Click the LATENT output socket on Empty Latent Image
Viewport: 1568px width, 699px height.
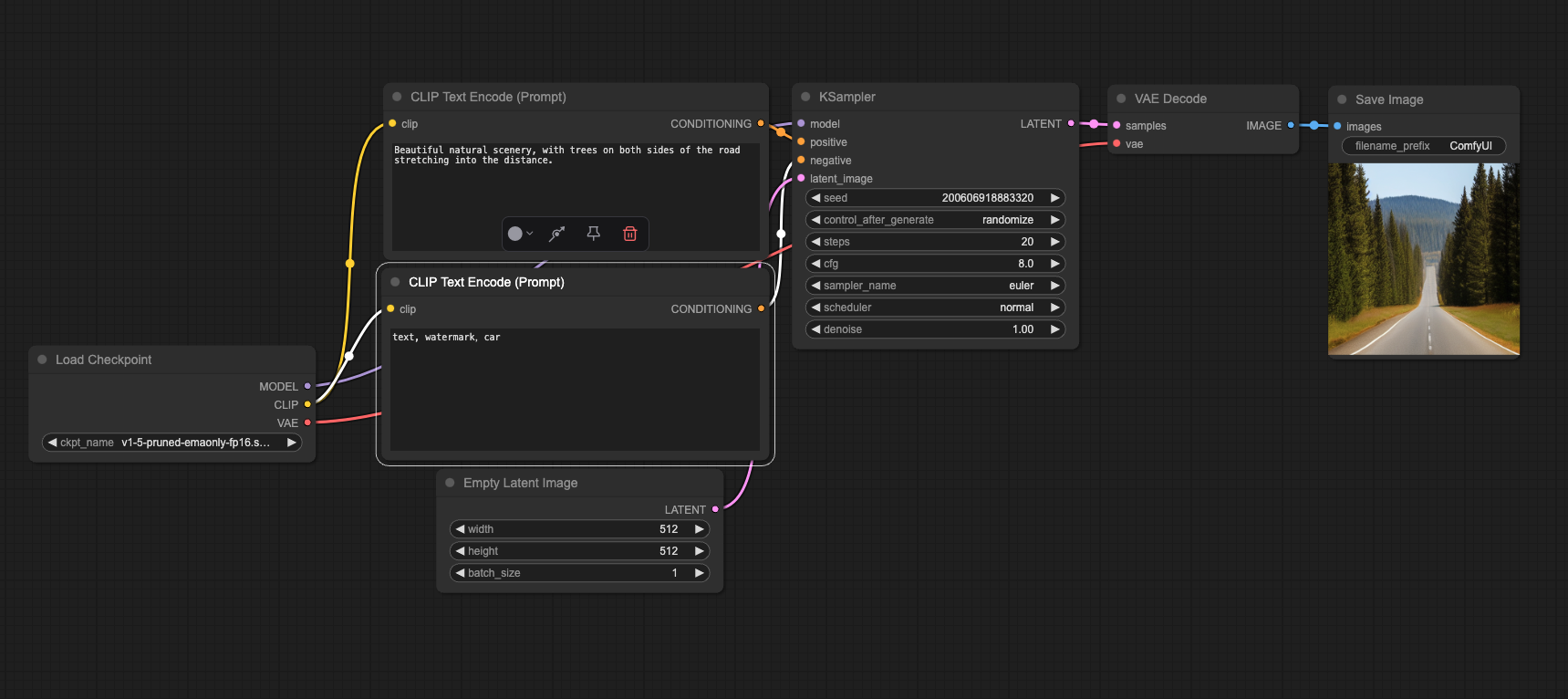(715, 509)
